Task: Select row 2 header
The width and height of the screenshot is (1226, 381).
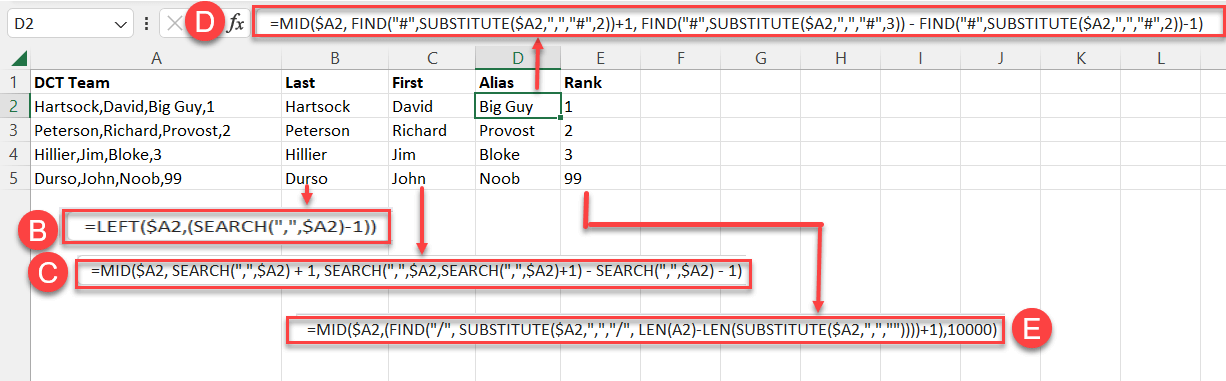Action: point(16,106)
